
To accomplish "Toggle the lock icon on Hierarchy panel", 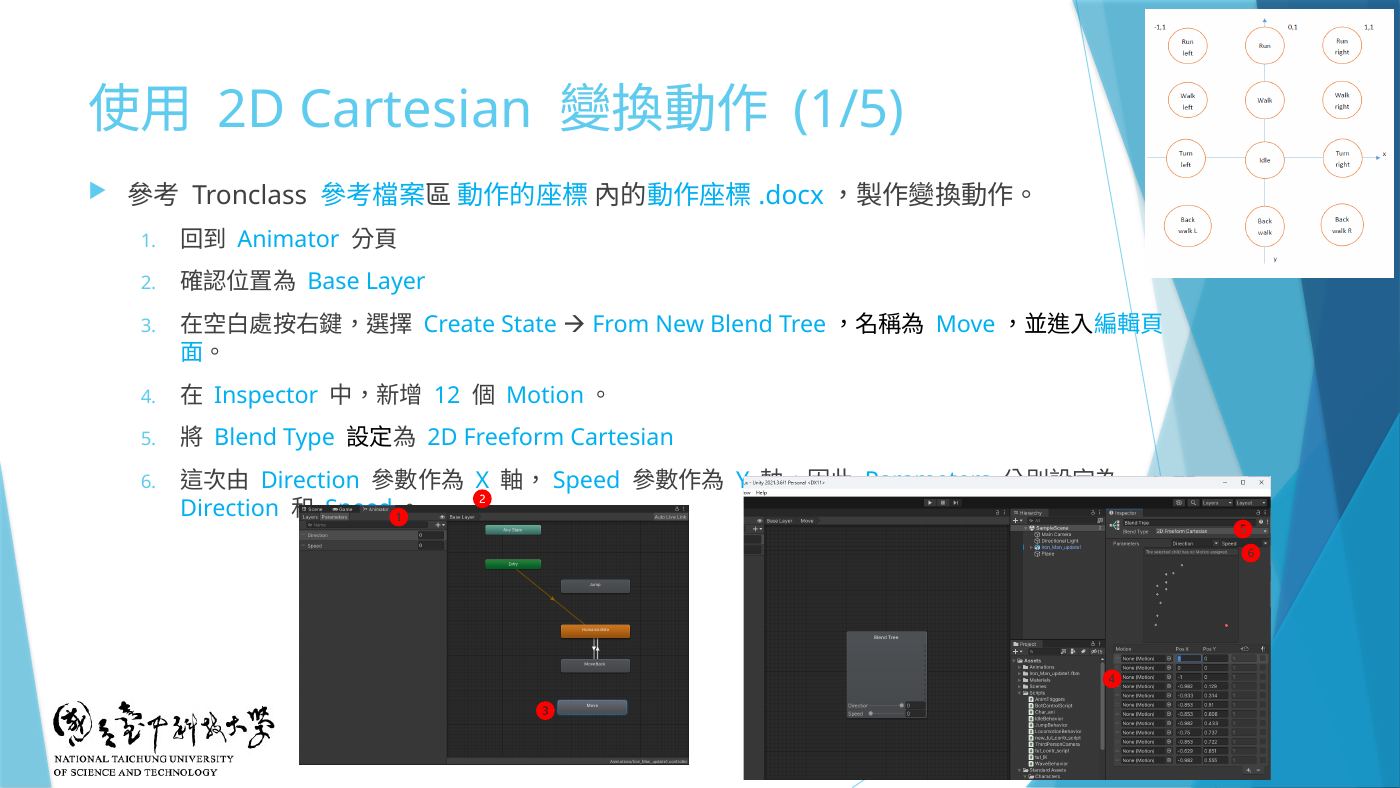I will [x=1093, y=513].
